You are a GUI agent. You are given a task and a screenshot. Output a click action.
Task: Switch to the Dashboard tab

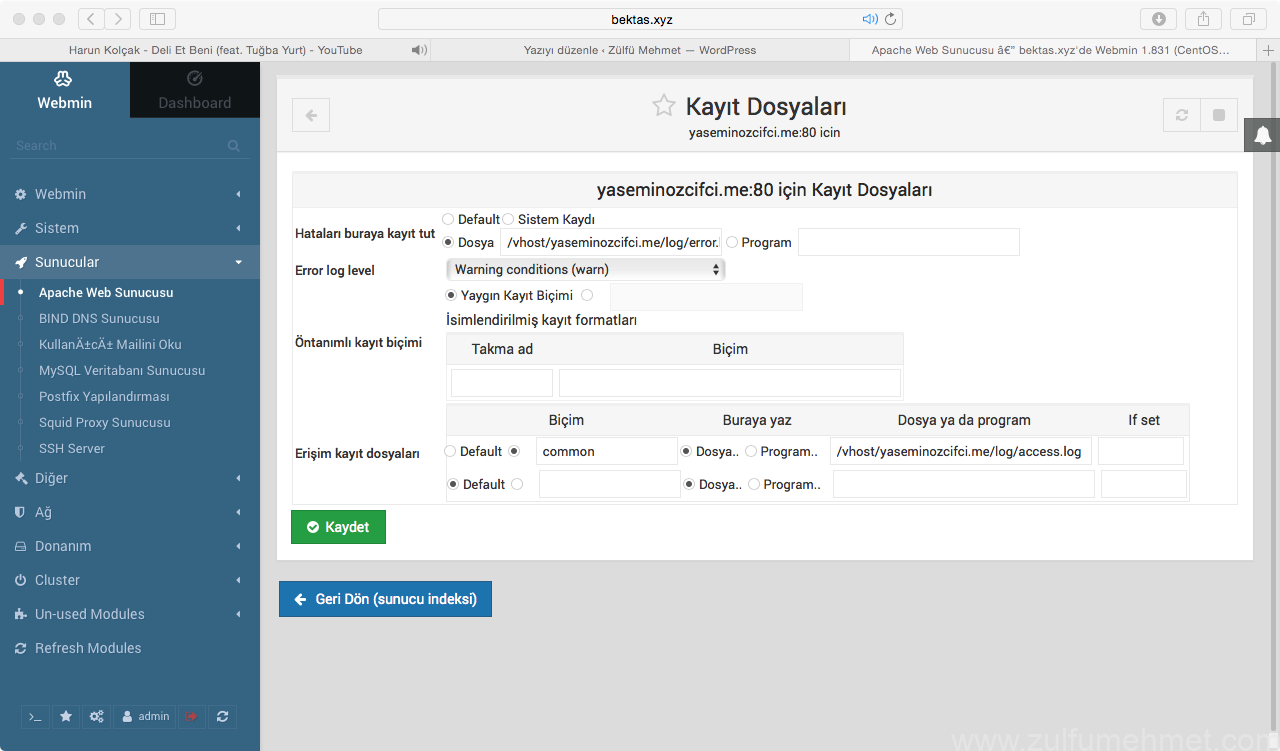click(194, 90)
